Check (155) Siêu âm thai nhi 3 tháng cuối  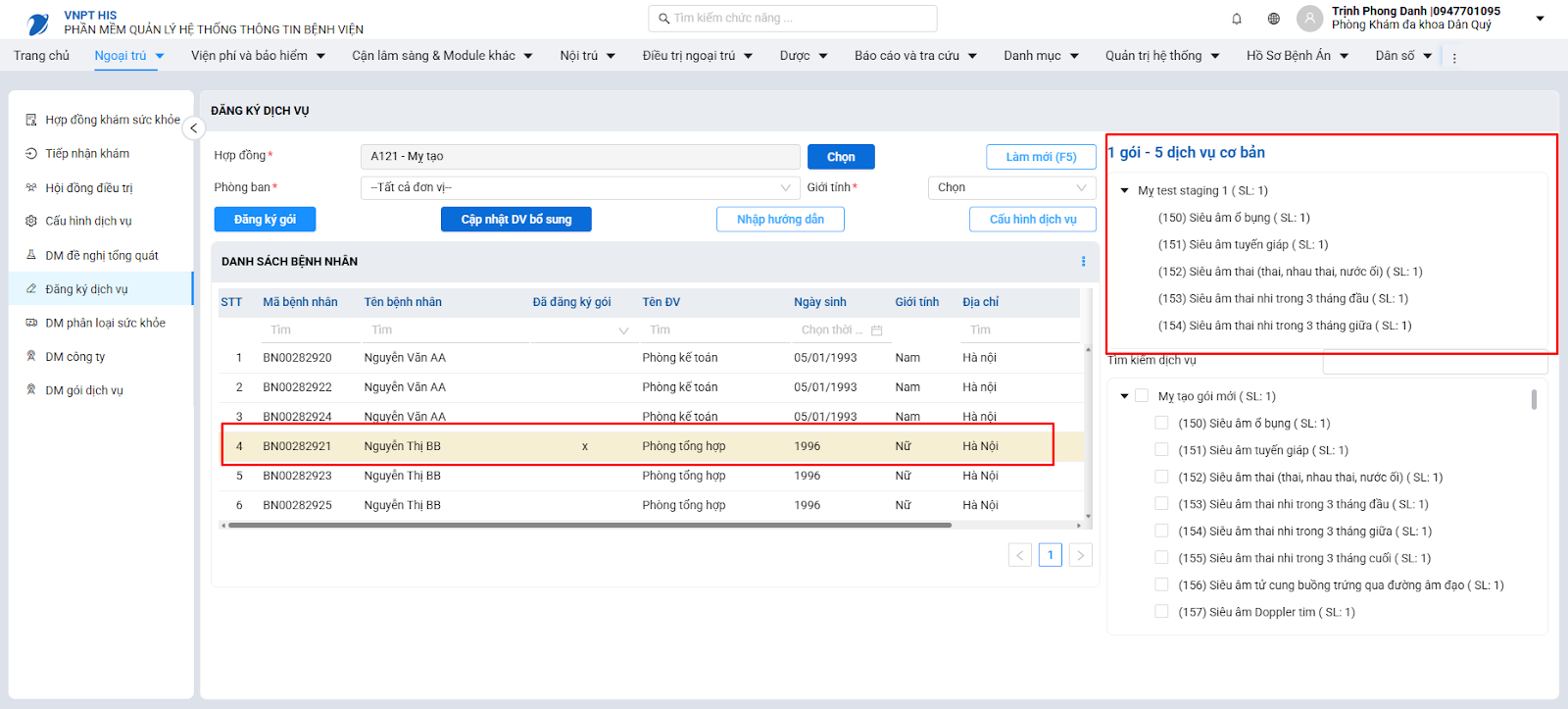(x=1161, y=558)
